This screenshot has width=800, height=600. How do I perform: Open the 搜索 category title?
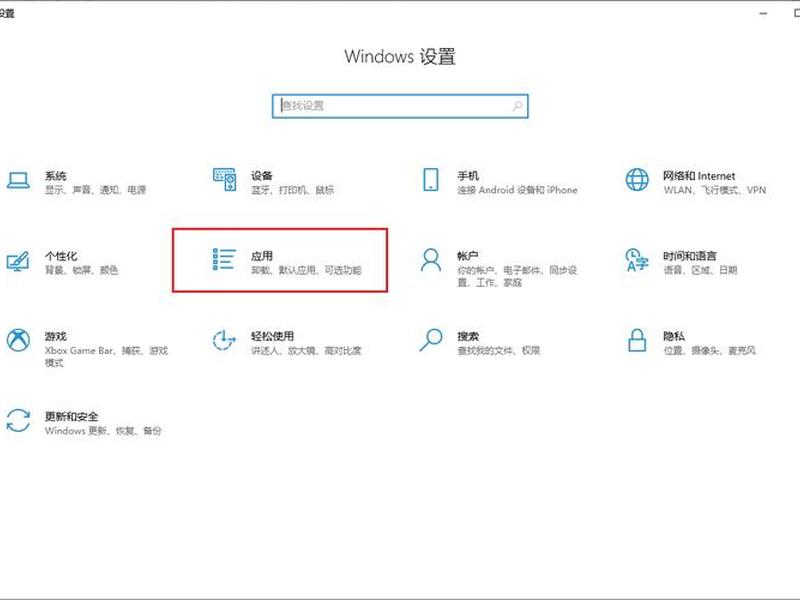(468, 336)
